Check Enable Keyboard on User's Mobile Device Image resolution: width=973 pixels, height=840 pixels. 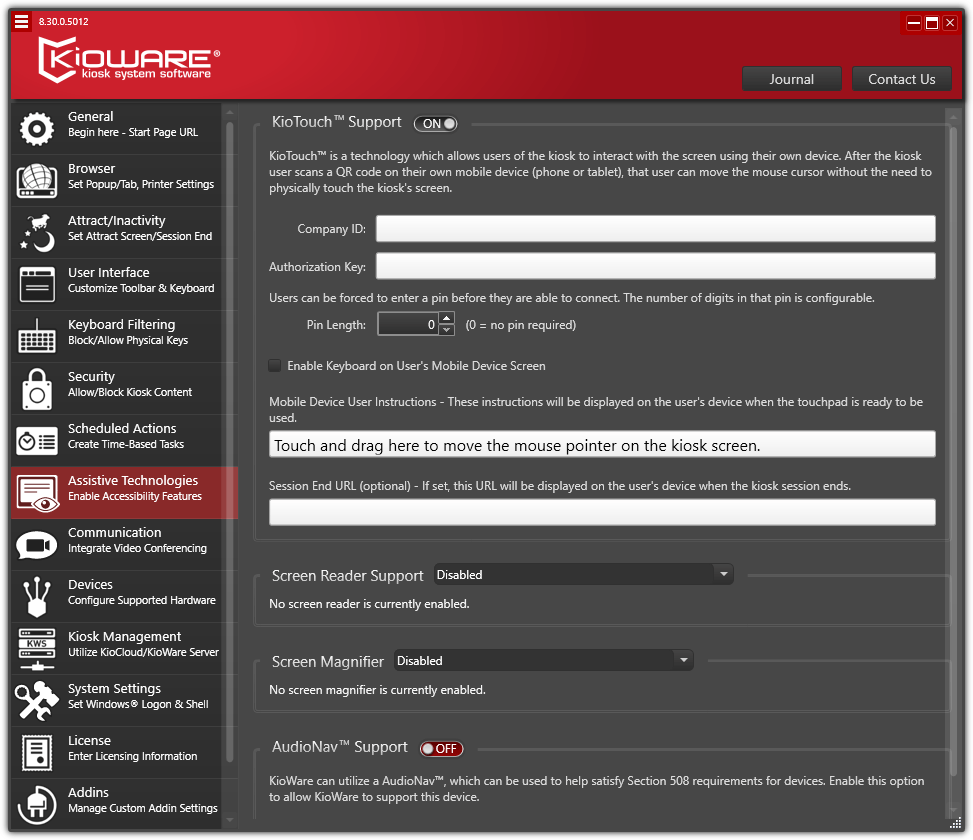click(x=275, y=365)
